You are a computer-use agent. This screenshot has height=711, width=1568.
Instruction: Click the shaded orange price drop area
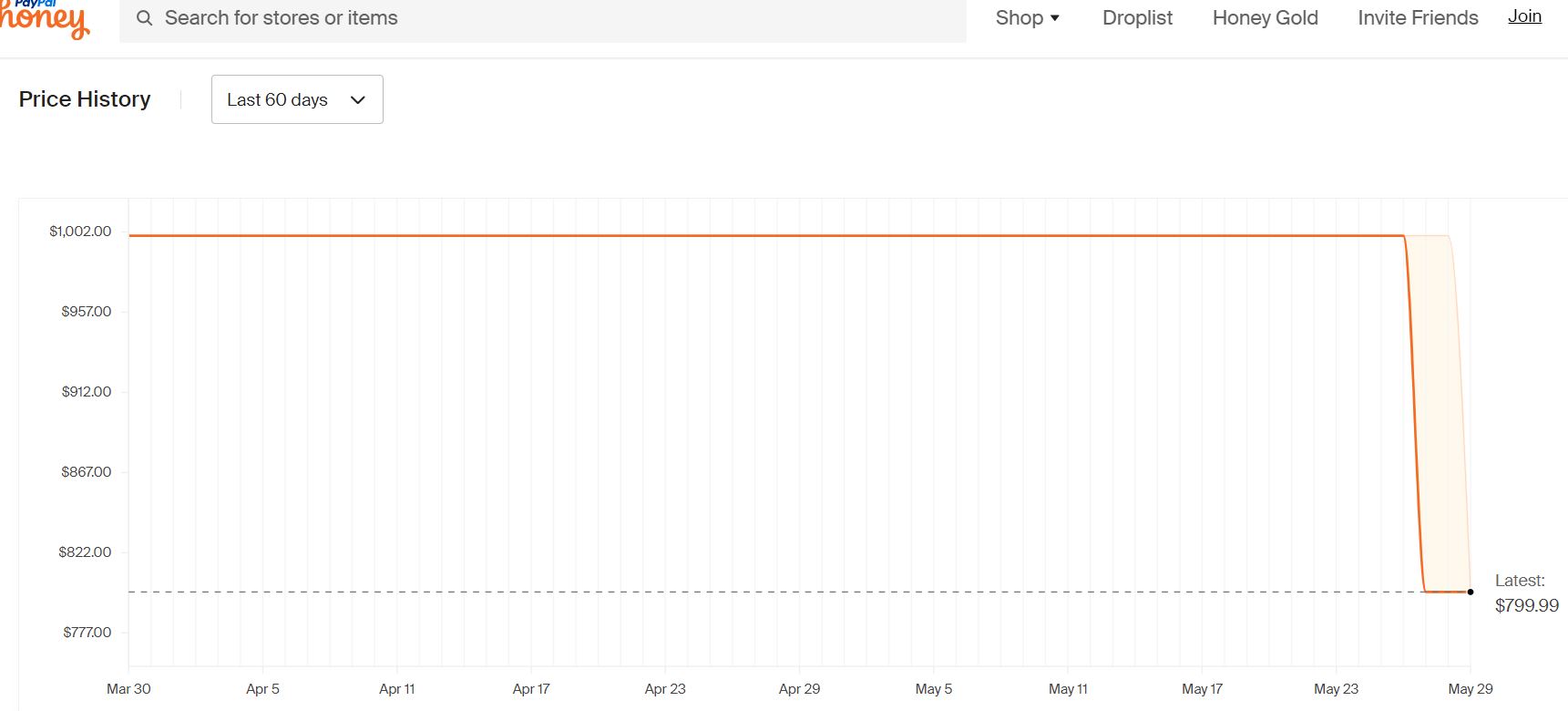point(1441,410)
